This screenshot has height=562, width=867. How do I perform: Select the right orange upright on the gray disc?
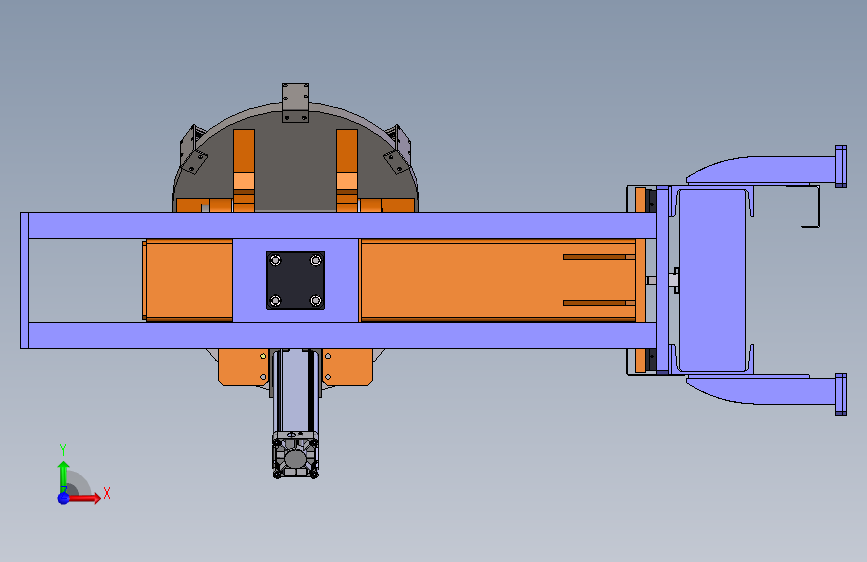point(347,170)
